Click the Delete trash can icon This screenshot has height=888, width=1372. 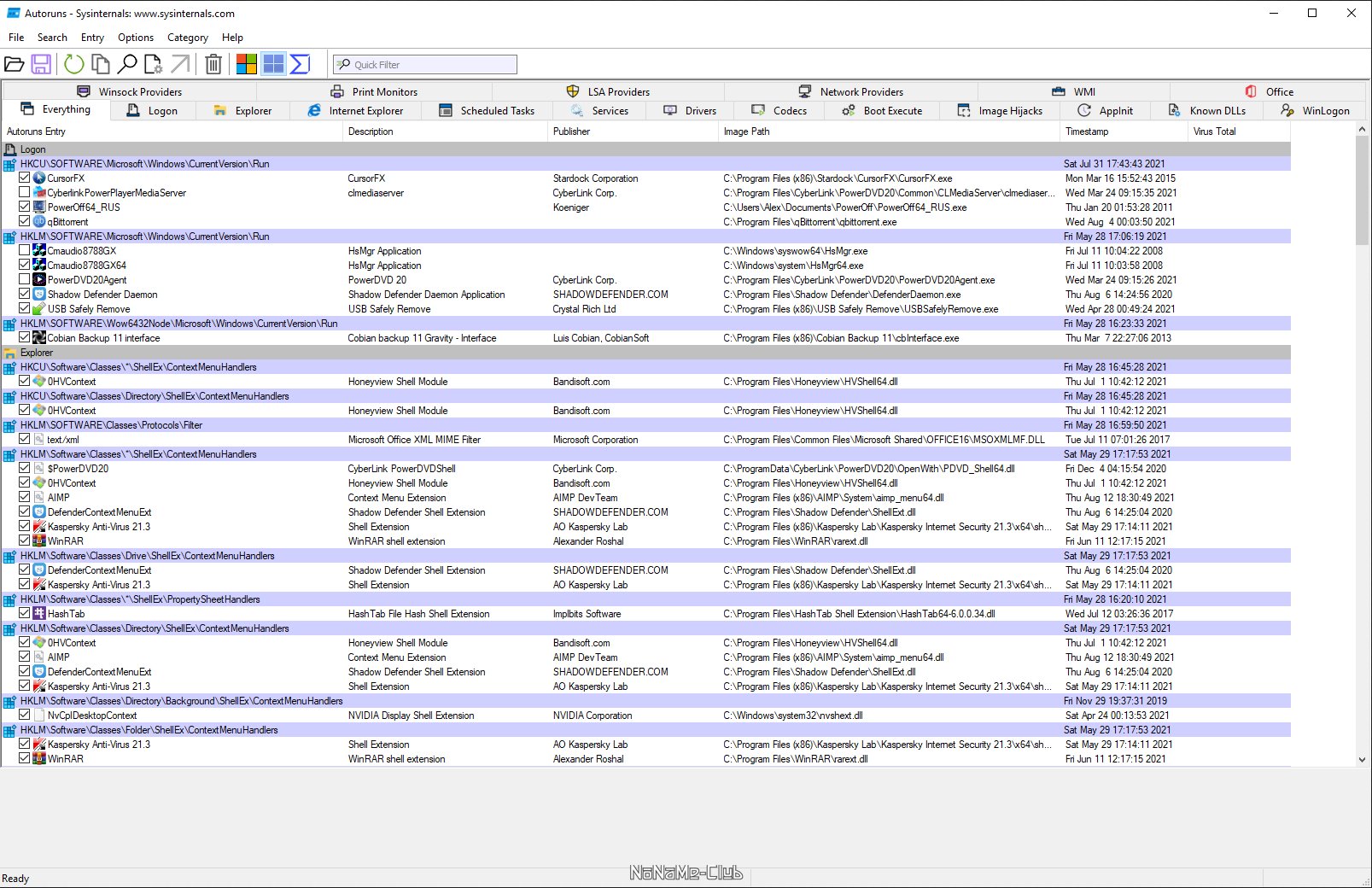coord(213,64)
